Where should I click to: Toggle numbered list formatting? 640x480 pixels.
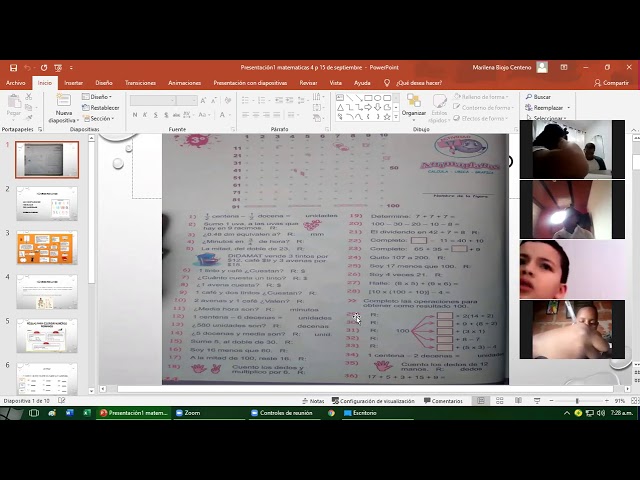point(262,100)
